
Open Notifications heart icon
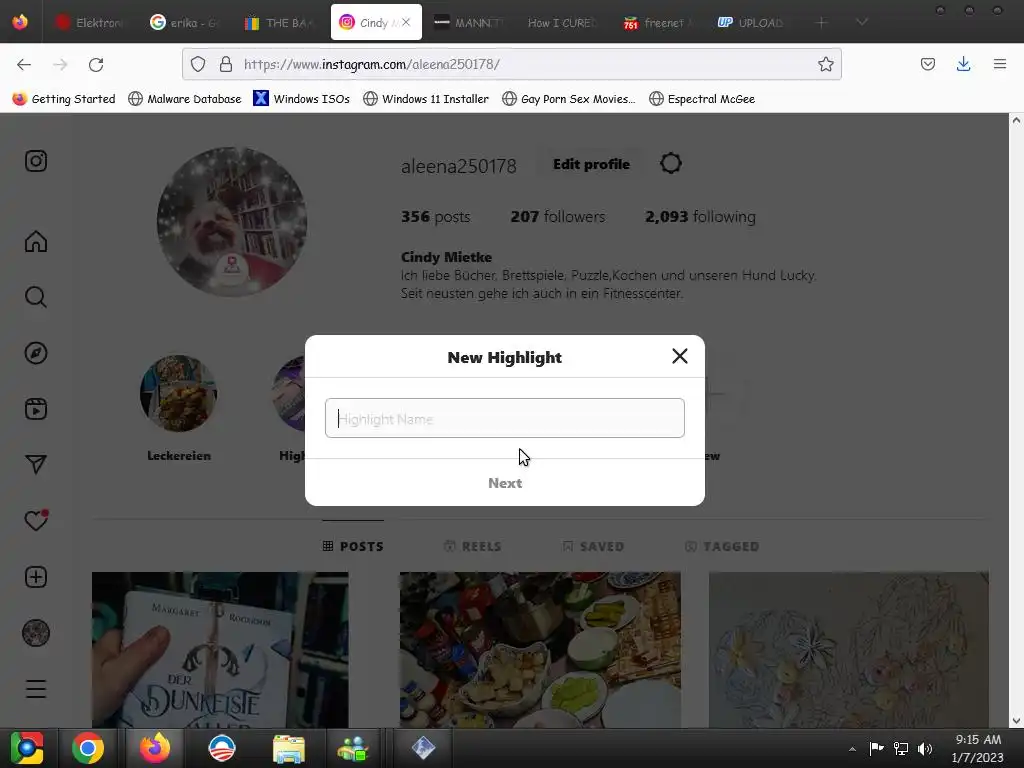pyautogui.click(x=36, y=520)
